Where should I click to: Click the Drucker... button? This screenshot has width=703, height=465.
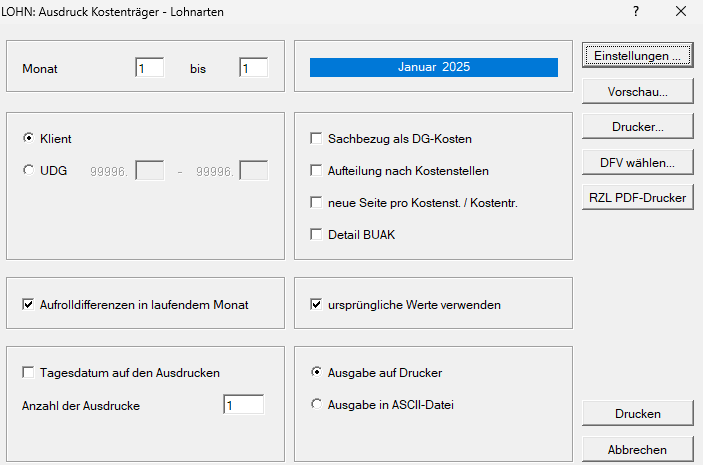[637, 127]
